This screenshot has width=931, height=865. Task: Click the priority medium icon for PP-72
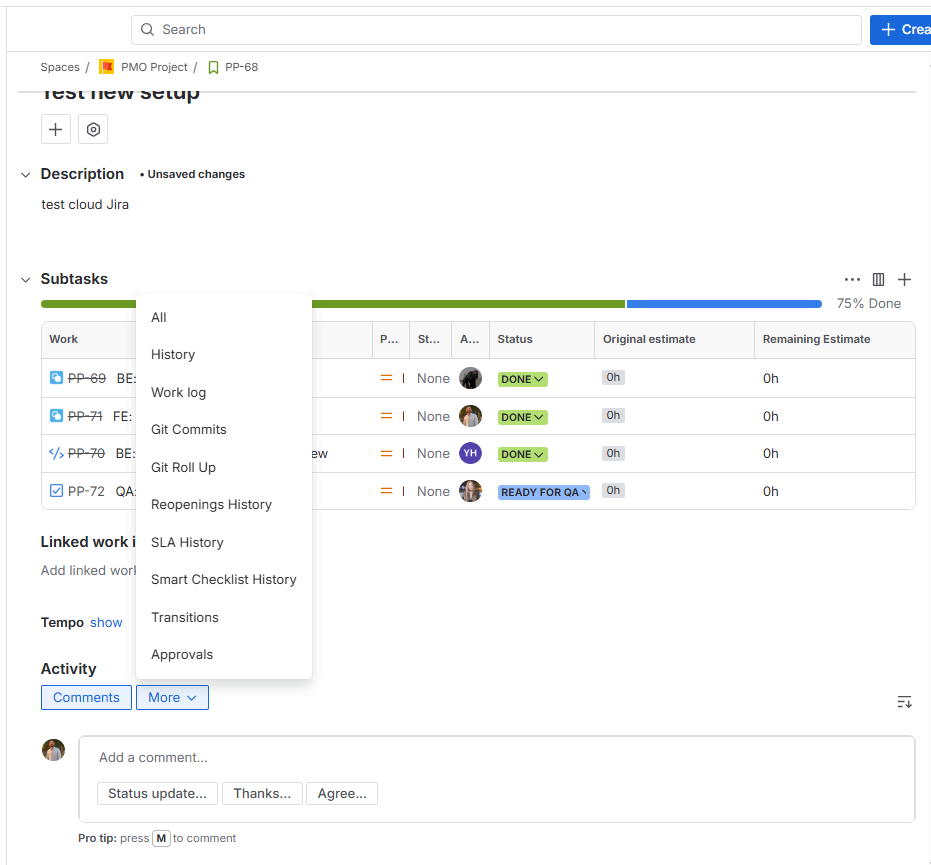coord(386,491)
